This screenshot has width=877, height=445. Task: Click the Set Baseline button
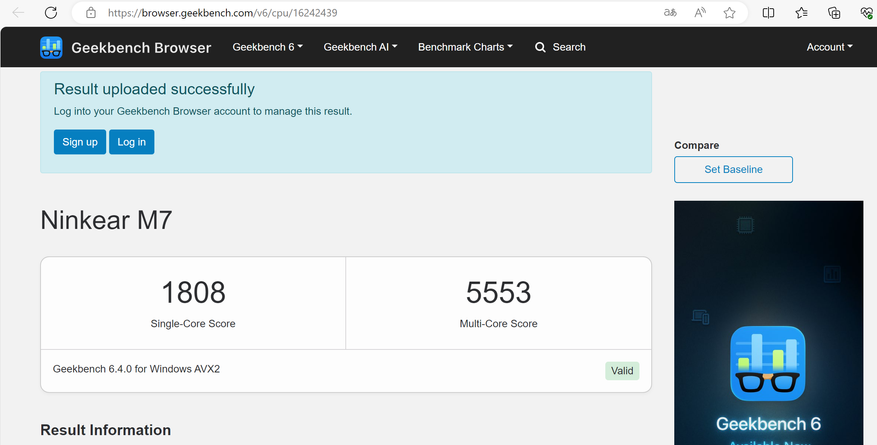point(733,169)
